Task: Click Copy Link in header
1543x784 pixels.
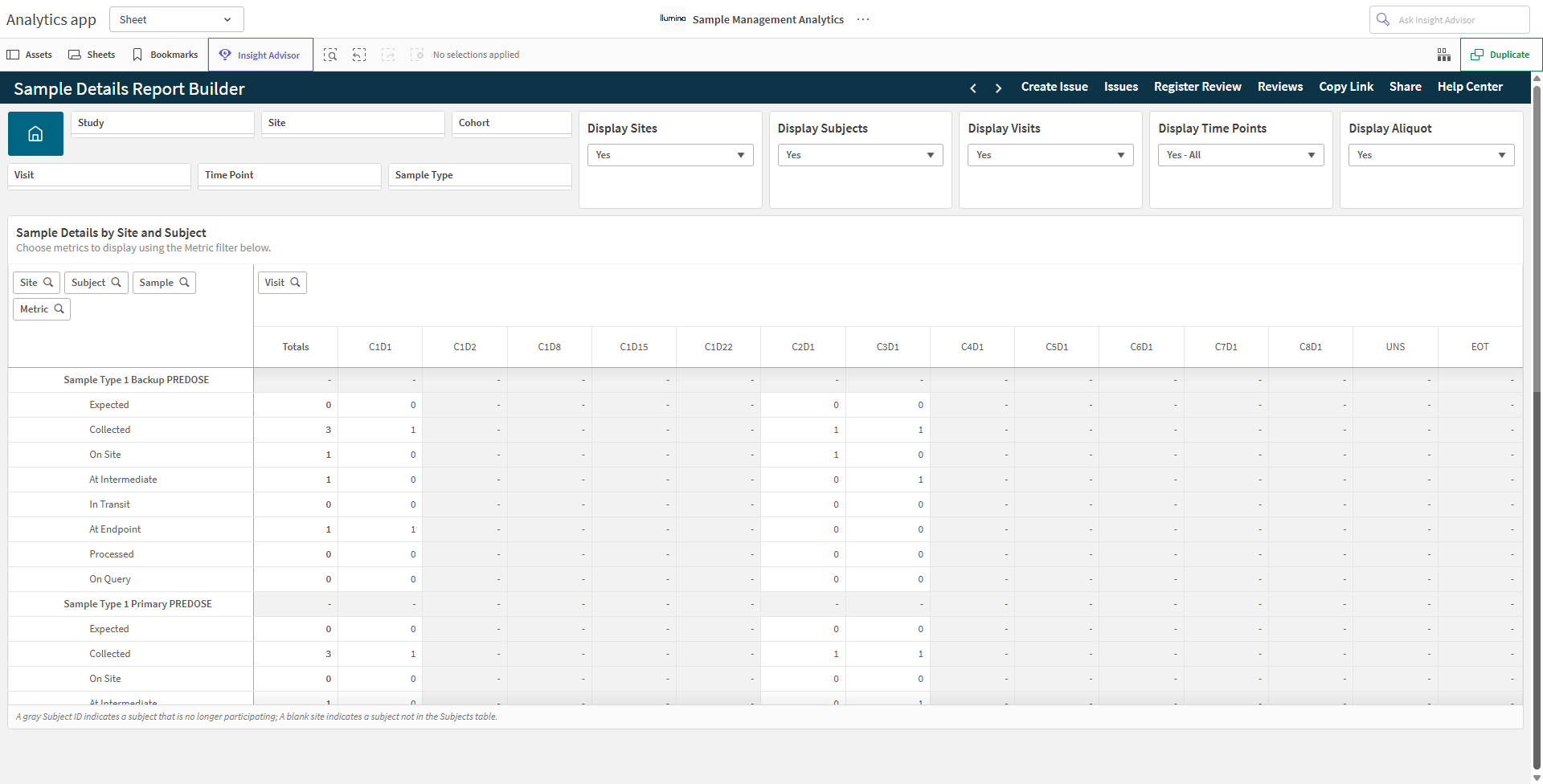Action: click(x=1346, y=87)
